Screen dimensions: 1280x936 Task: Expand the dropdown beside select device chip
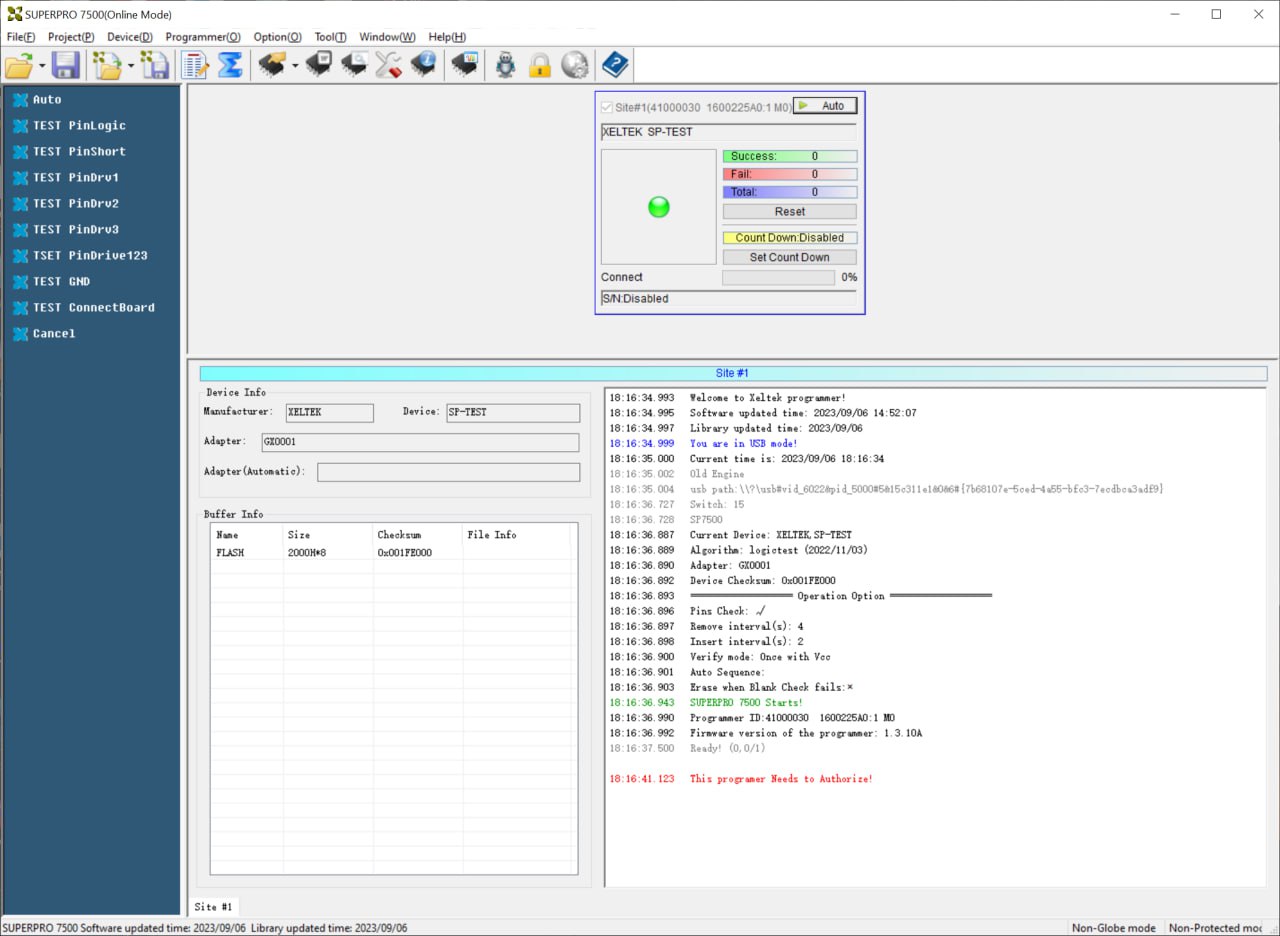tap(295, 66)
